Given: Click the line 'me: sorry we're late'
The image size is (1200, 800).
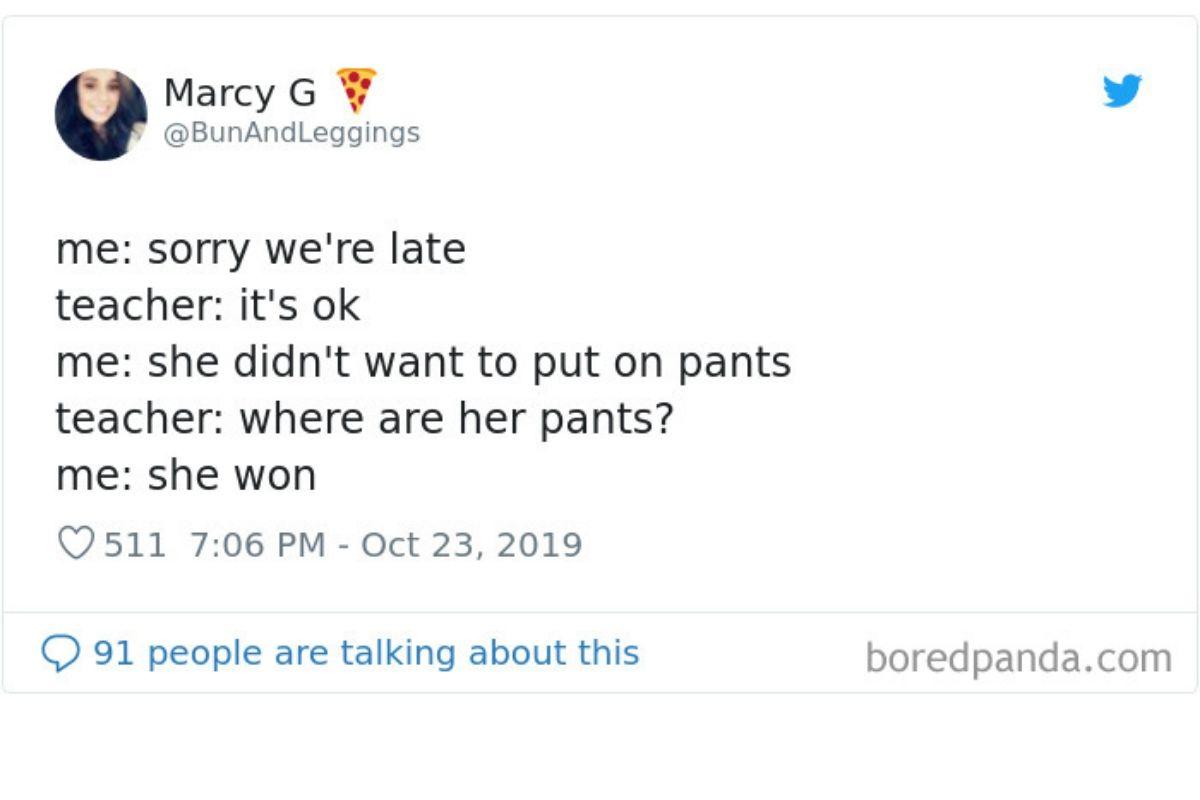Looking at the screenshot, I should click(x=260, y=249).
